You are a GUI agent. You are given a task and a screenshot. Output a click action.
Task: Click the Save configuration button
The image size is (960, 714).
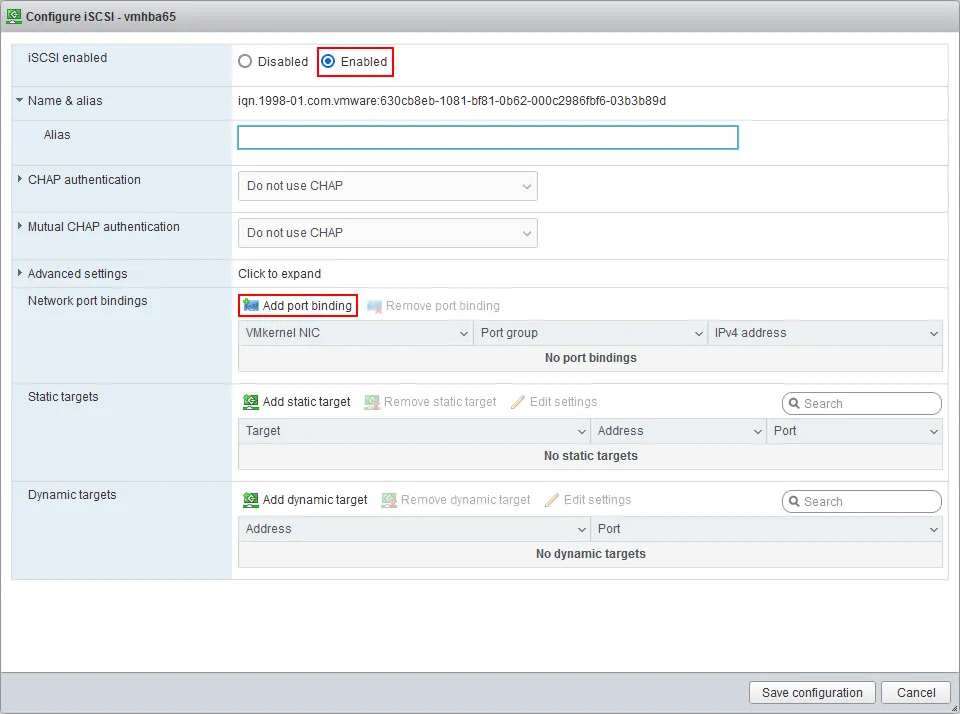point(811,692)
